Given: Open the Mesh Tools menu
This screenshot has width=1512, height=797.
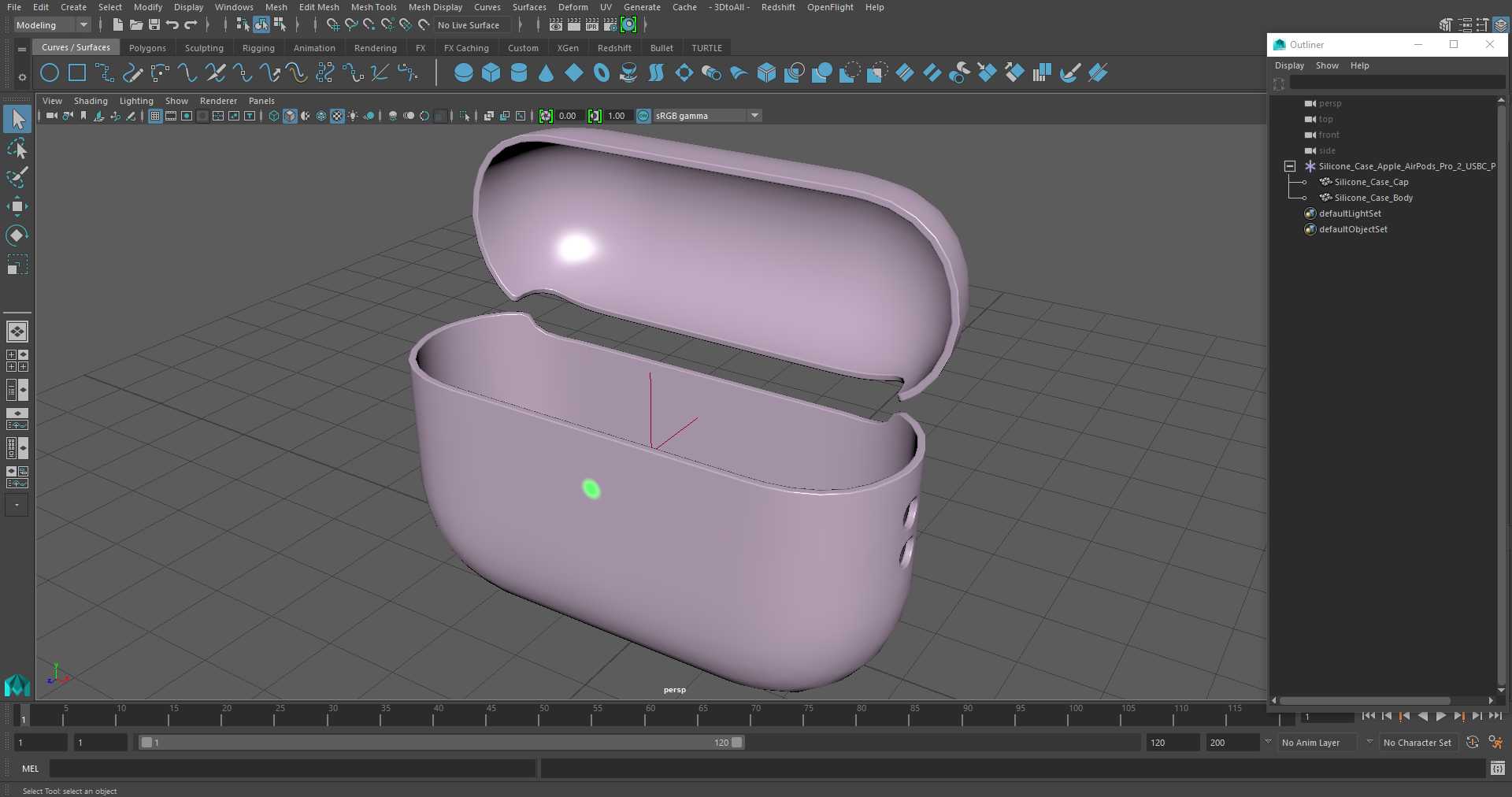Looking at the screenshot, I should [373, 7].
